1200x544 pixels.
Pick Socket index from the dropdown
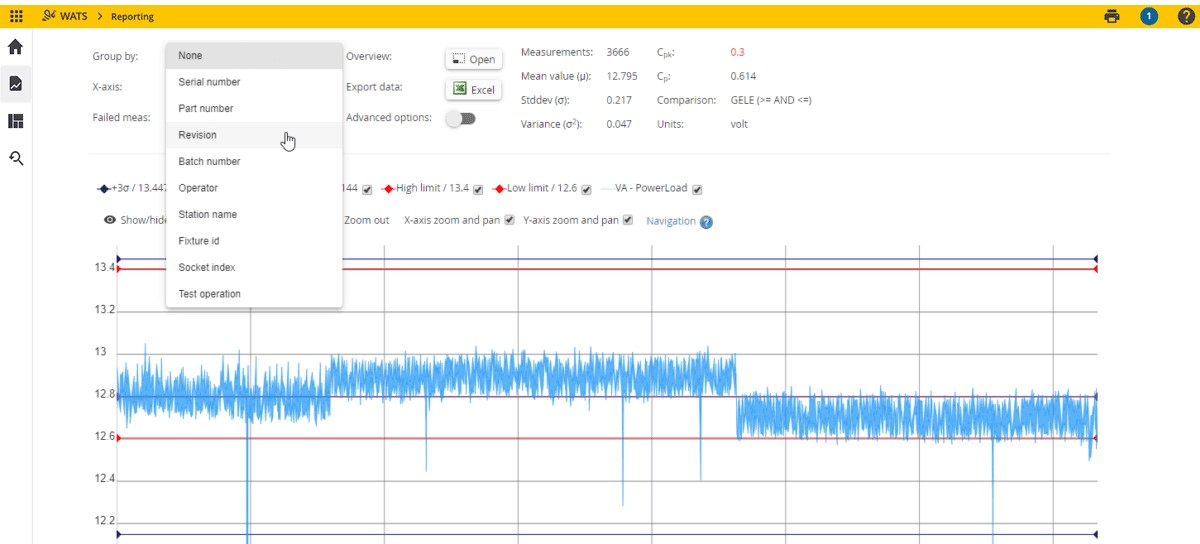(x=254, y=267)
